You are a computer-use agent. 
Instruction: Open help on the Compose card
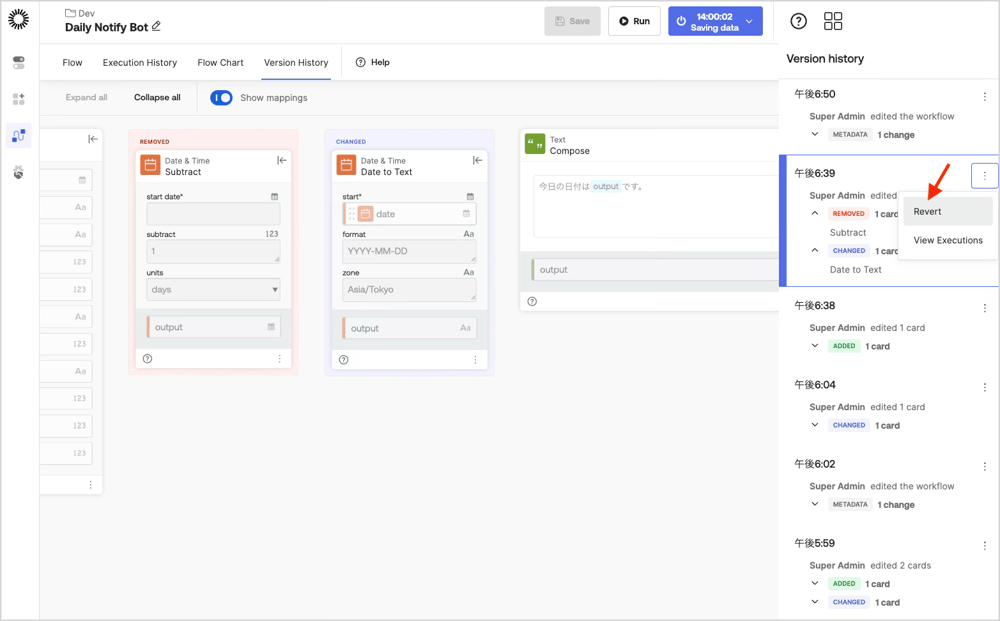532,302
